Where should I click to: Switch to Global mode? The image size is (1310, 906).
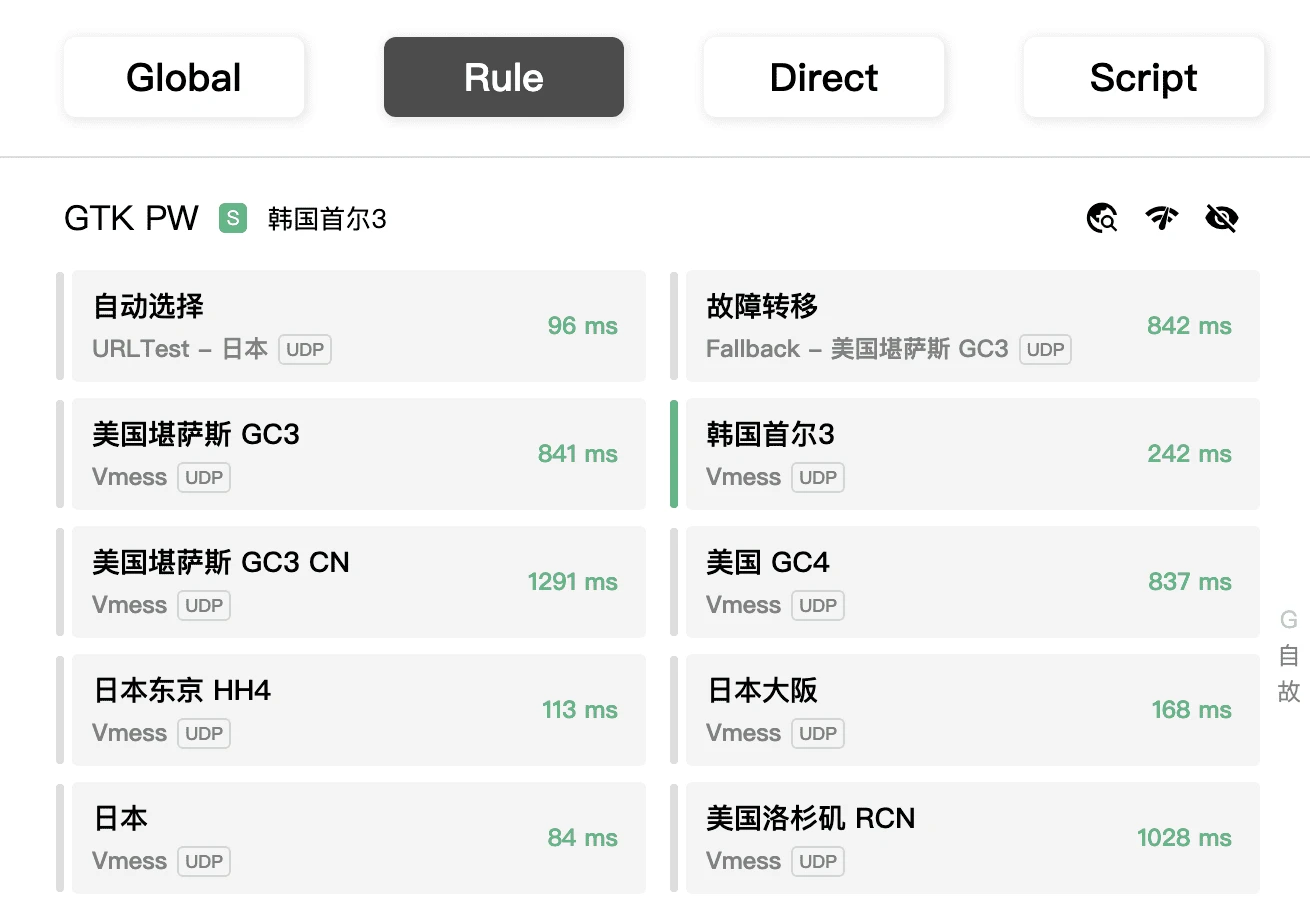click(x=184, y=77)
